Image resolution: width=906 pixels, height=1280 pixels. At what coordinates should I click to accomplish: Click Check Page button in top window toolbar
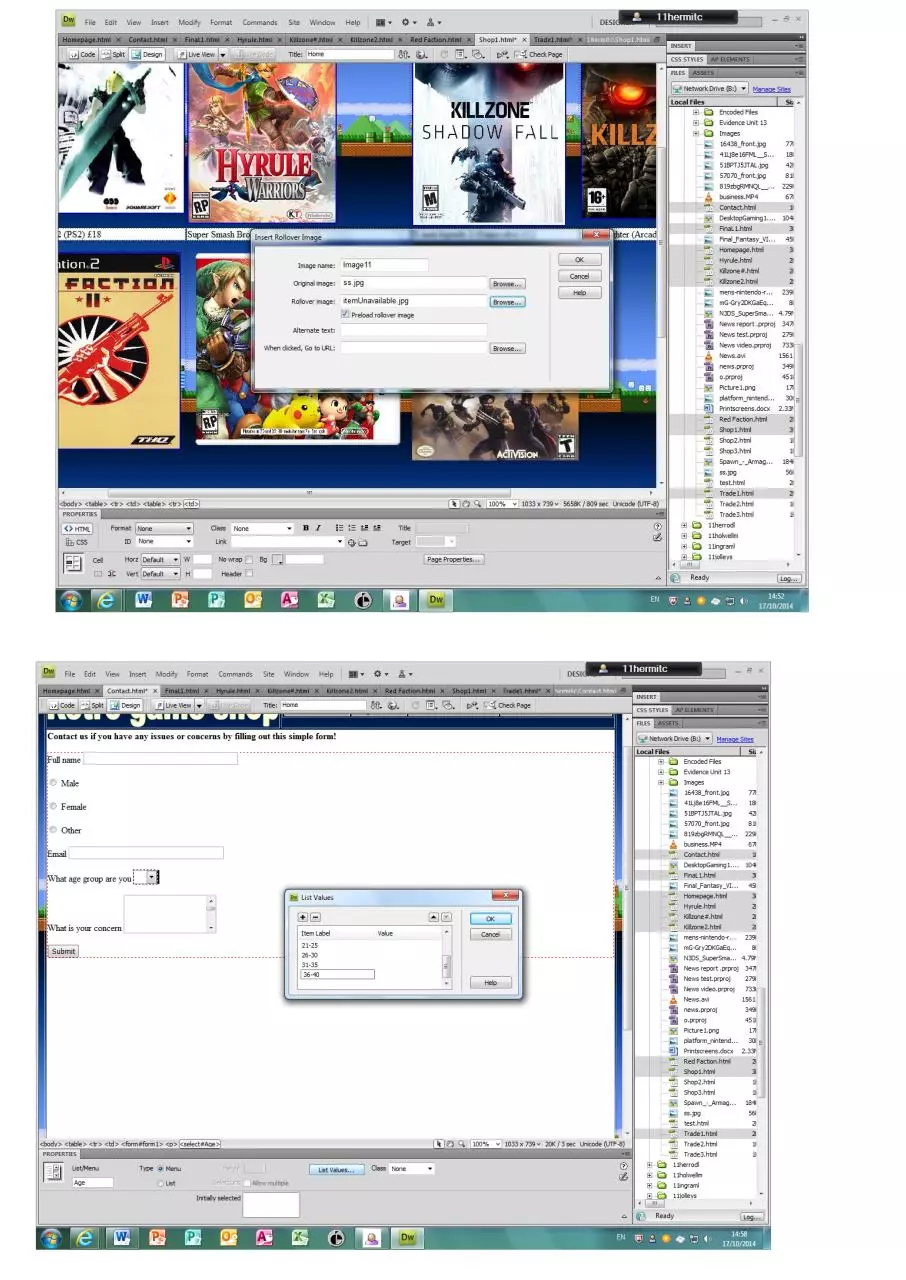pos(538,54)
